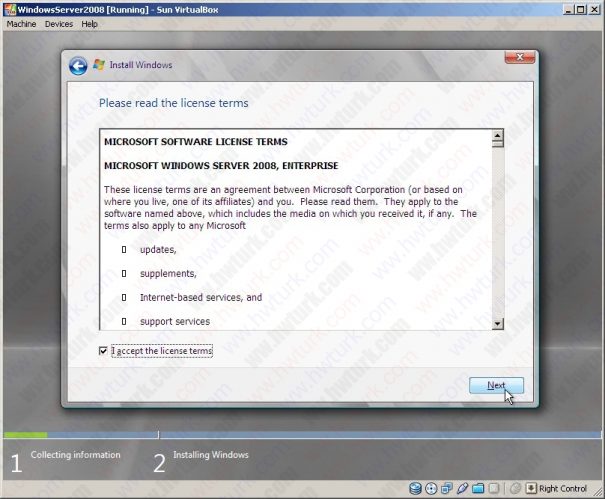The height and width of the screenshot is (499, 605).
Task: Click the "Right Control" host key label
Action: pyautogui.click(x=563, y=489)
